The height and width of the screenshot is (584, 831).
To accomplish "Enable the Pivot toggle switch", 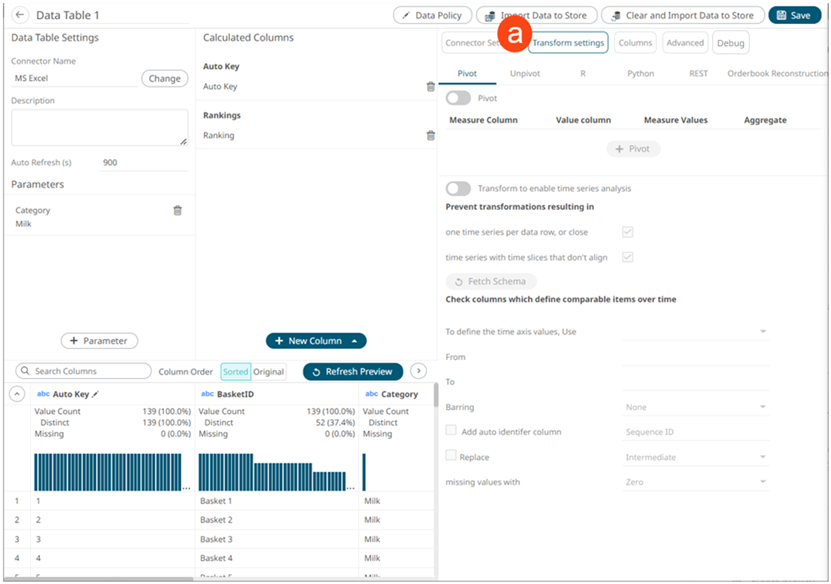I will 458,98.
